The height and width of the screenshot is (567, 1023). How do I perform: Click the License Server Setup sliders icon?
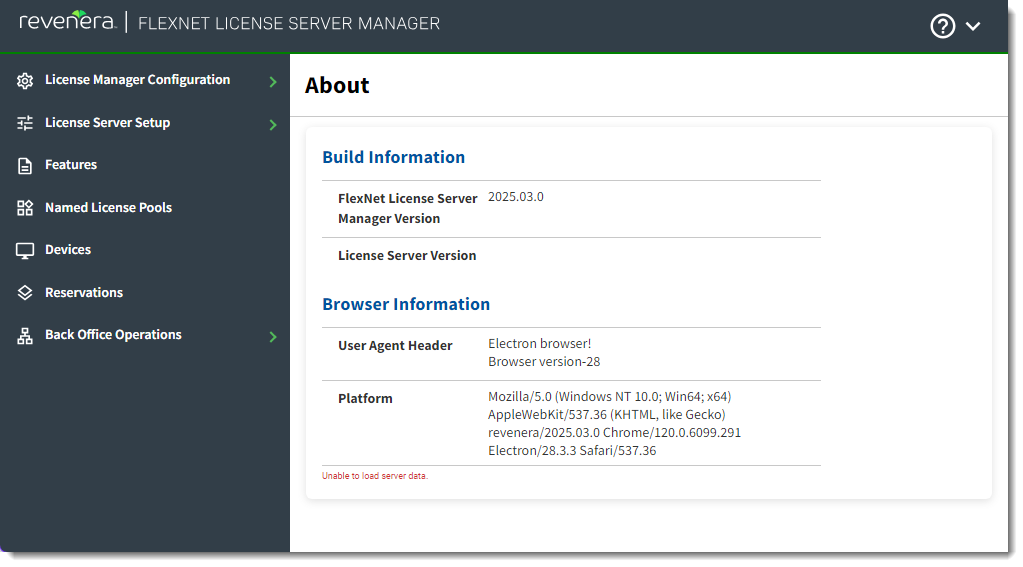(25, 123)
